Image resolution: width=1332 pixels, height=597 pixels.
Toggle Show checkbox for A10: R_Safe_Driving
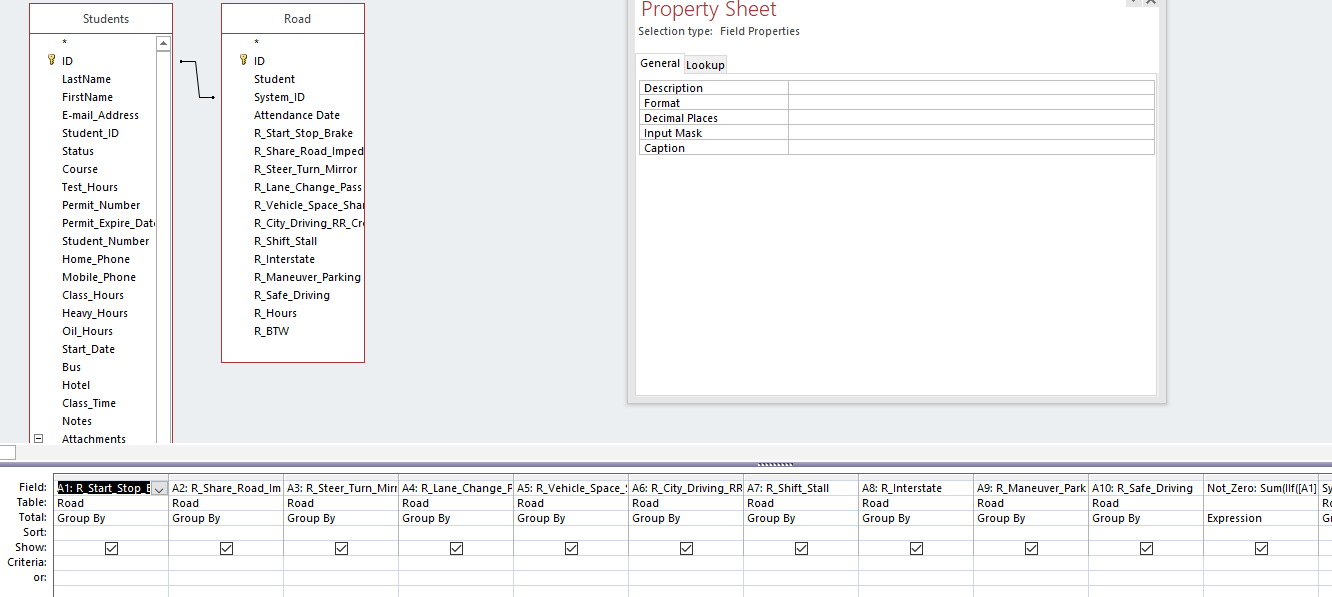(1146, 548)
